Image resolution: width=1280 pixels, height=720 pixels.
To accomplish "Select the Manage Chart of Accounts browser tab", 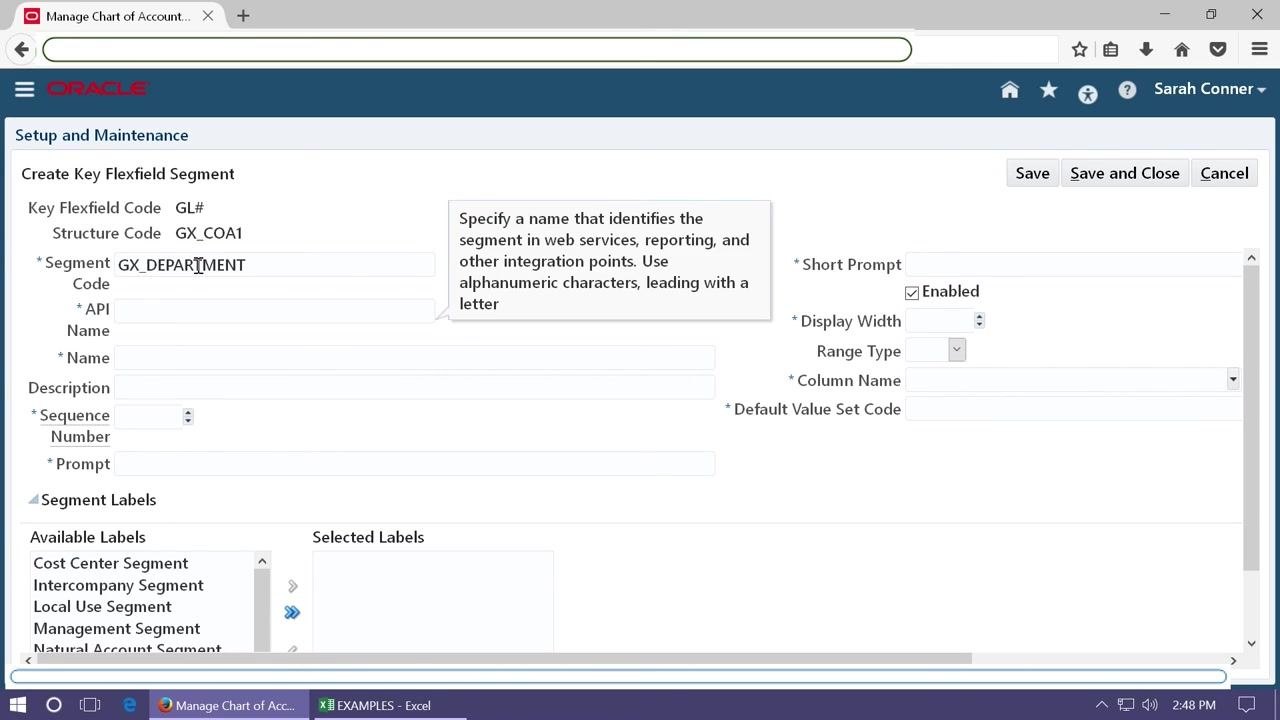I will pos(118,16).
